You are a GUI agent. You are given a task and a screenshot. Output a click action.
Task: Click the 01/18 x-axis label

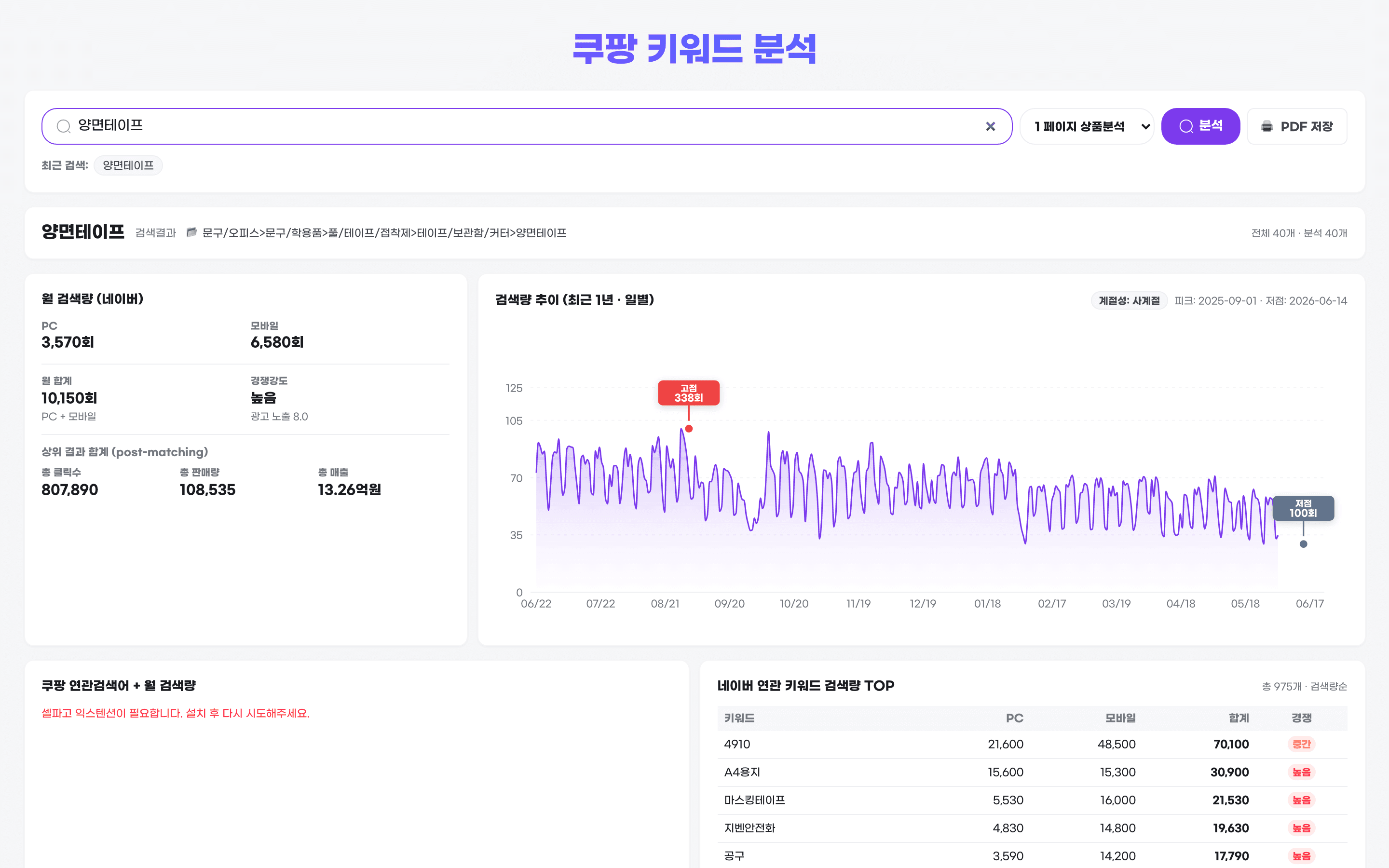click(987, 604)
